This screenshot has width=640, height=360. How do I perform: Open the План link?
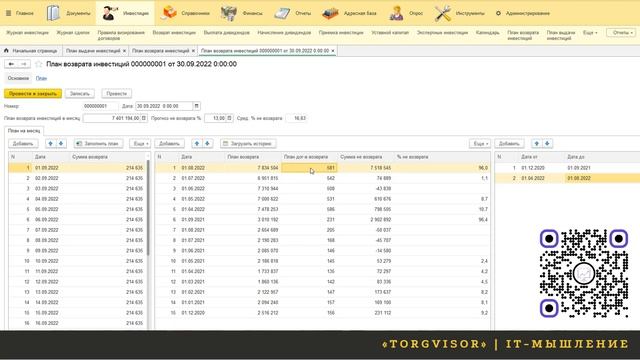[41, 78]
